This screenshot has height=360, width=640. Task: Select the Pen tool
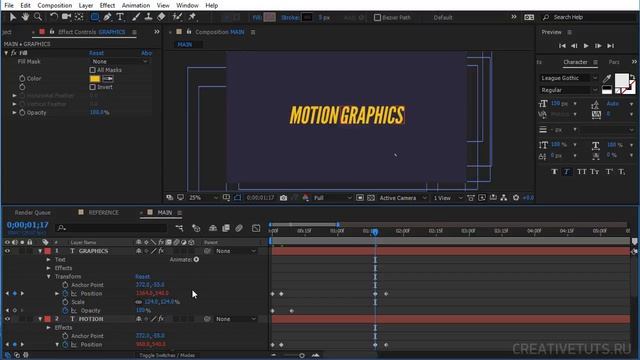(107, 17)
